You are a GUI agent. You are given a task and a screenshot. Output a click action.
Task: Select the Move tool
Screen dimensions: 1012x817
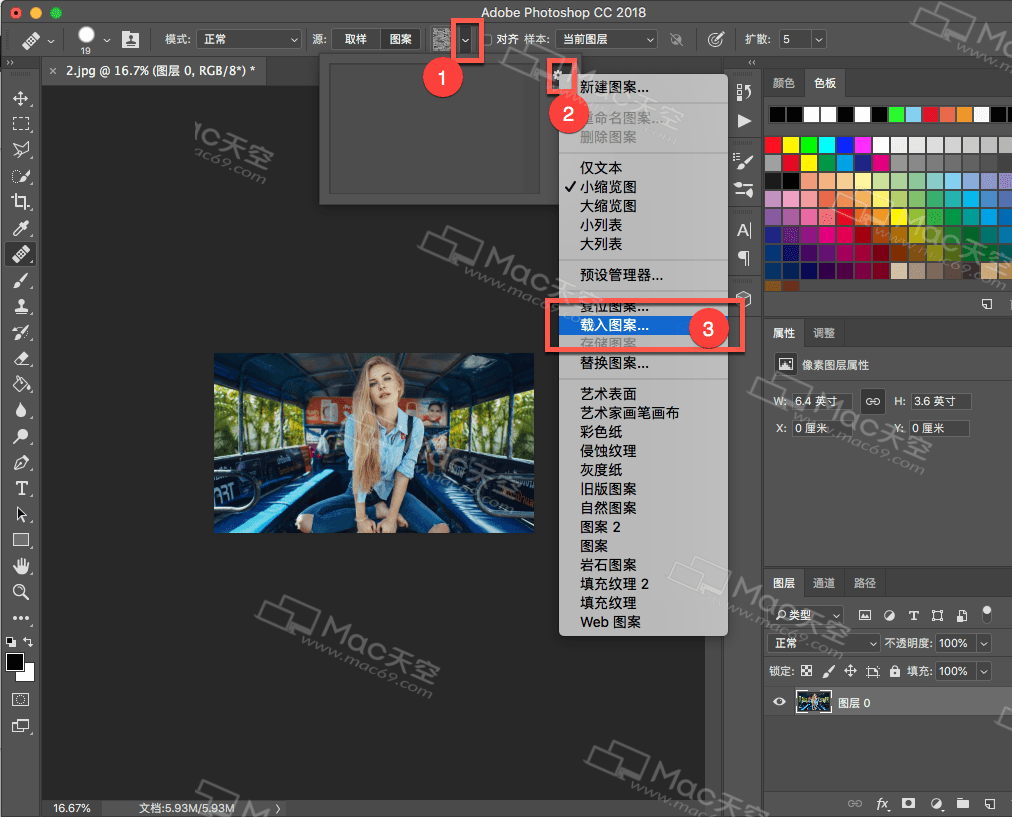click(20, 97)
